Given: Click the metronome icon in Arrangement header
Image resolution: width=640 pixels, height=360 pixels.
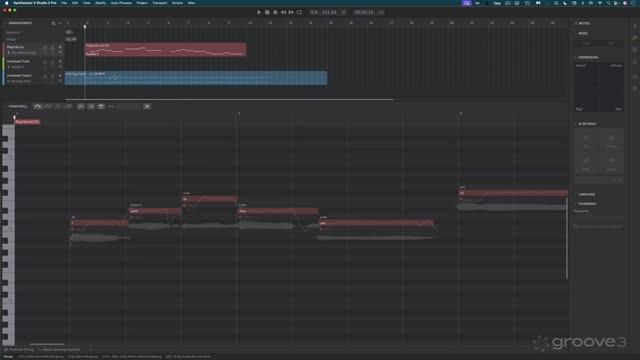Looking at the screenshot, I should 53,23.
